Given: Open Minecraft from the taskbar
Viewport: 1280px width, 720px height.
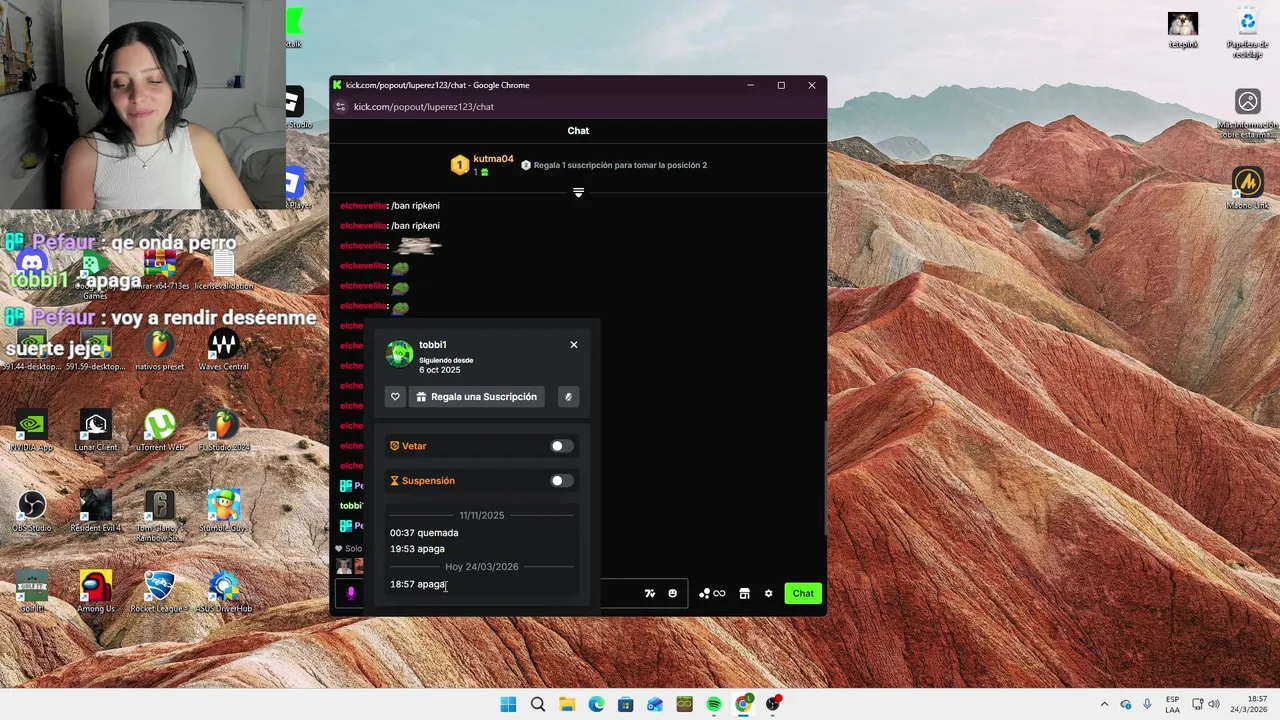Looking at the screenshot, I should click(x=684, y=704).
